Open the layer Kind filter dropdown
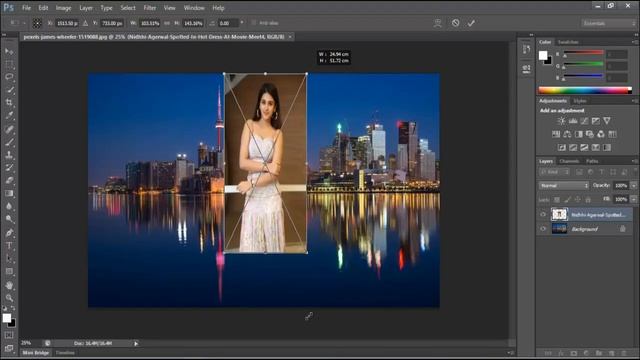640x360 pixels. pos(554,172)
